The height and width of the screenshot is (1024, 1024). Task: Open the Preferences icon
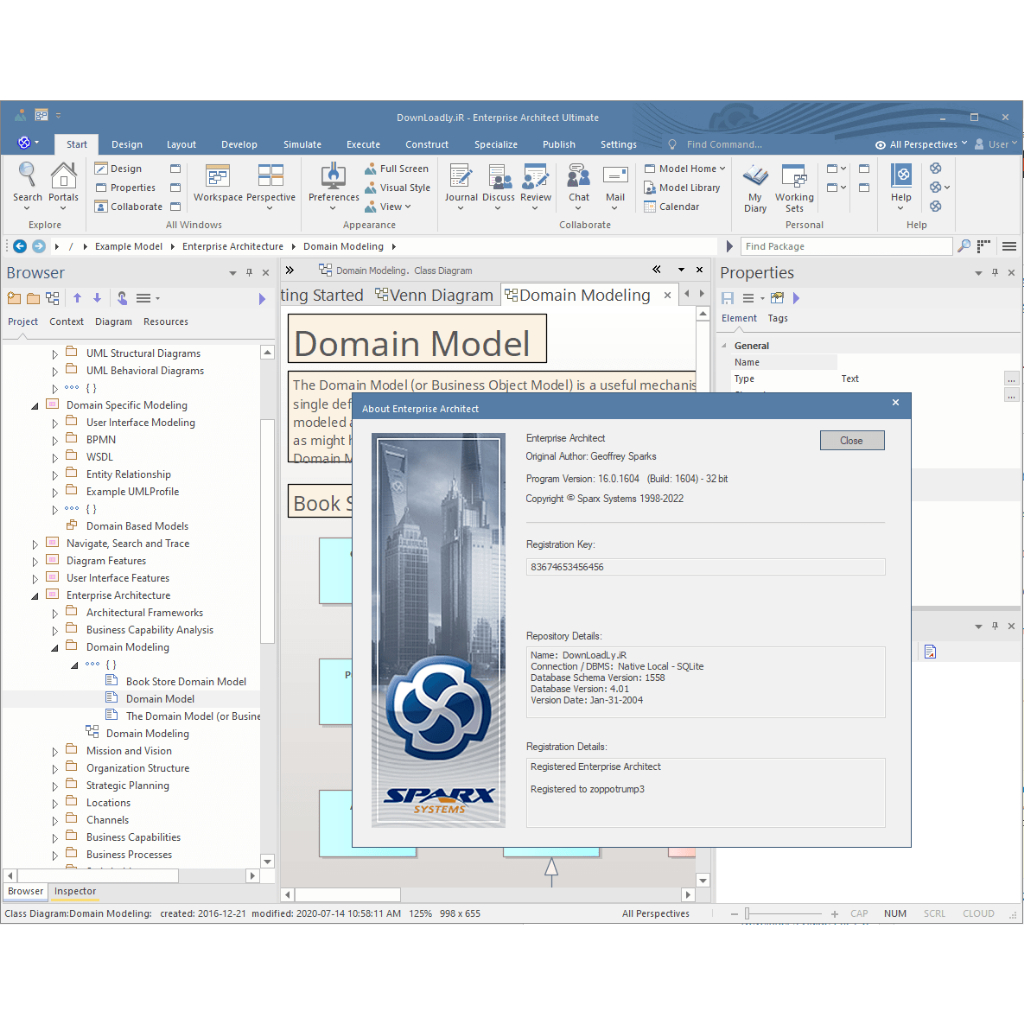[333, 186]
